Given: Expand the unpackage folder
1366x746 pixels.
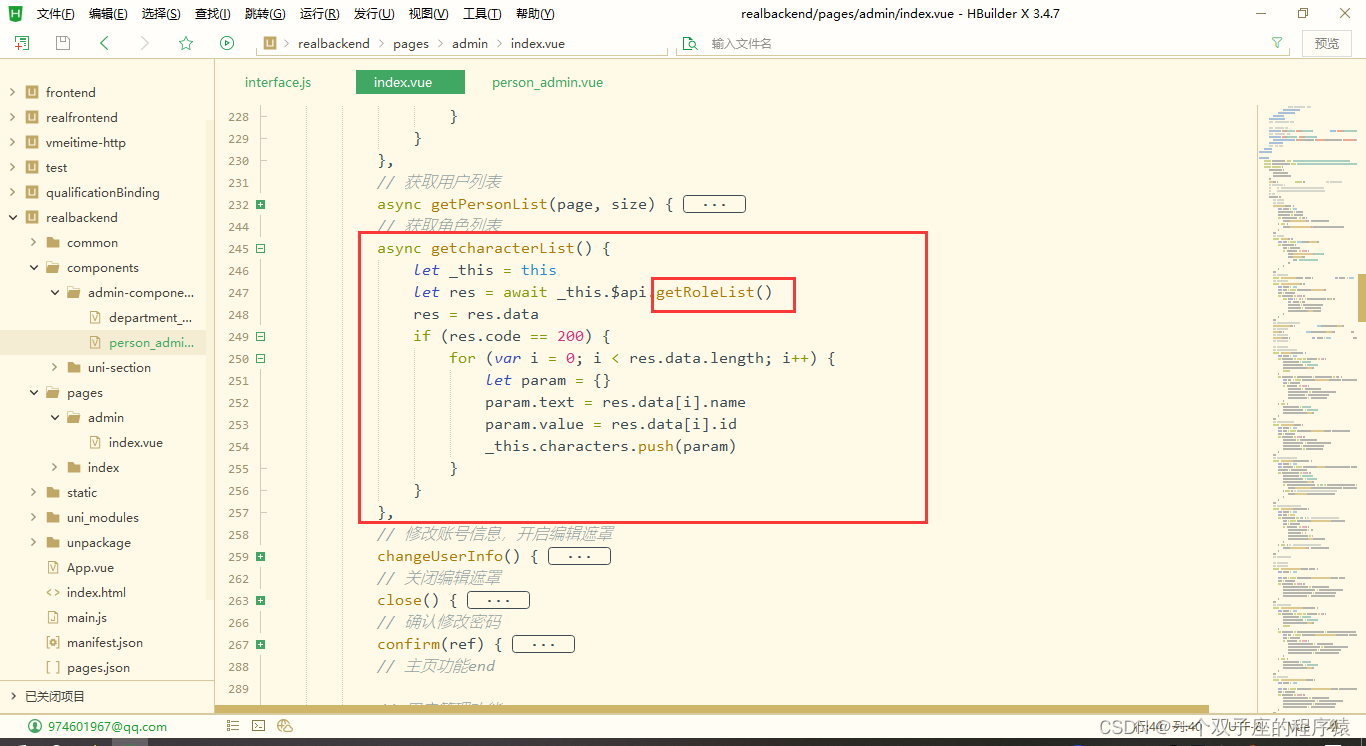Looking at the screenshot, I should 33,542.
